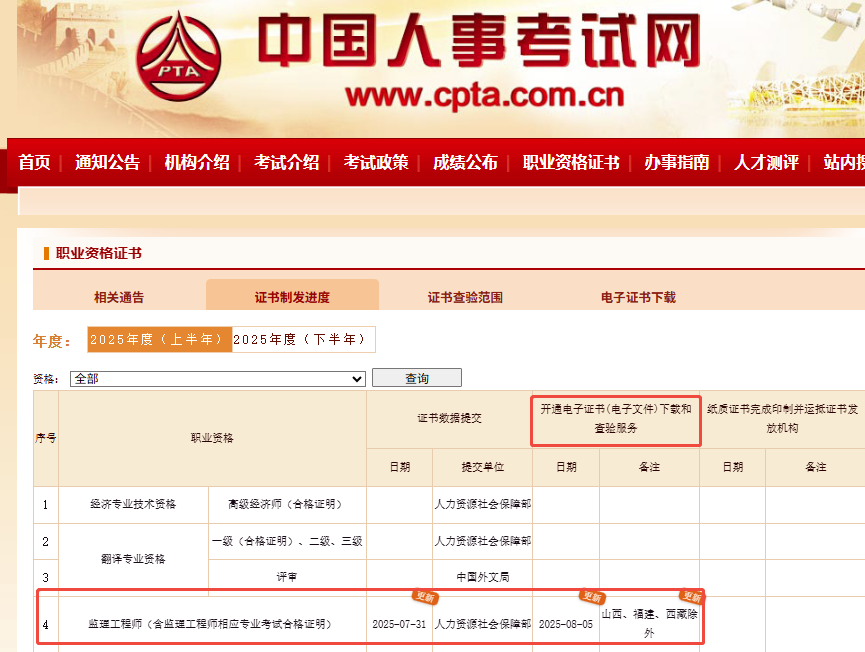Expand the 资格 dropdown showing 全部

pos(218,379)
